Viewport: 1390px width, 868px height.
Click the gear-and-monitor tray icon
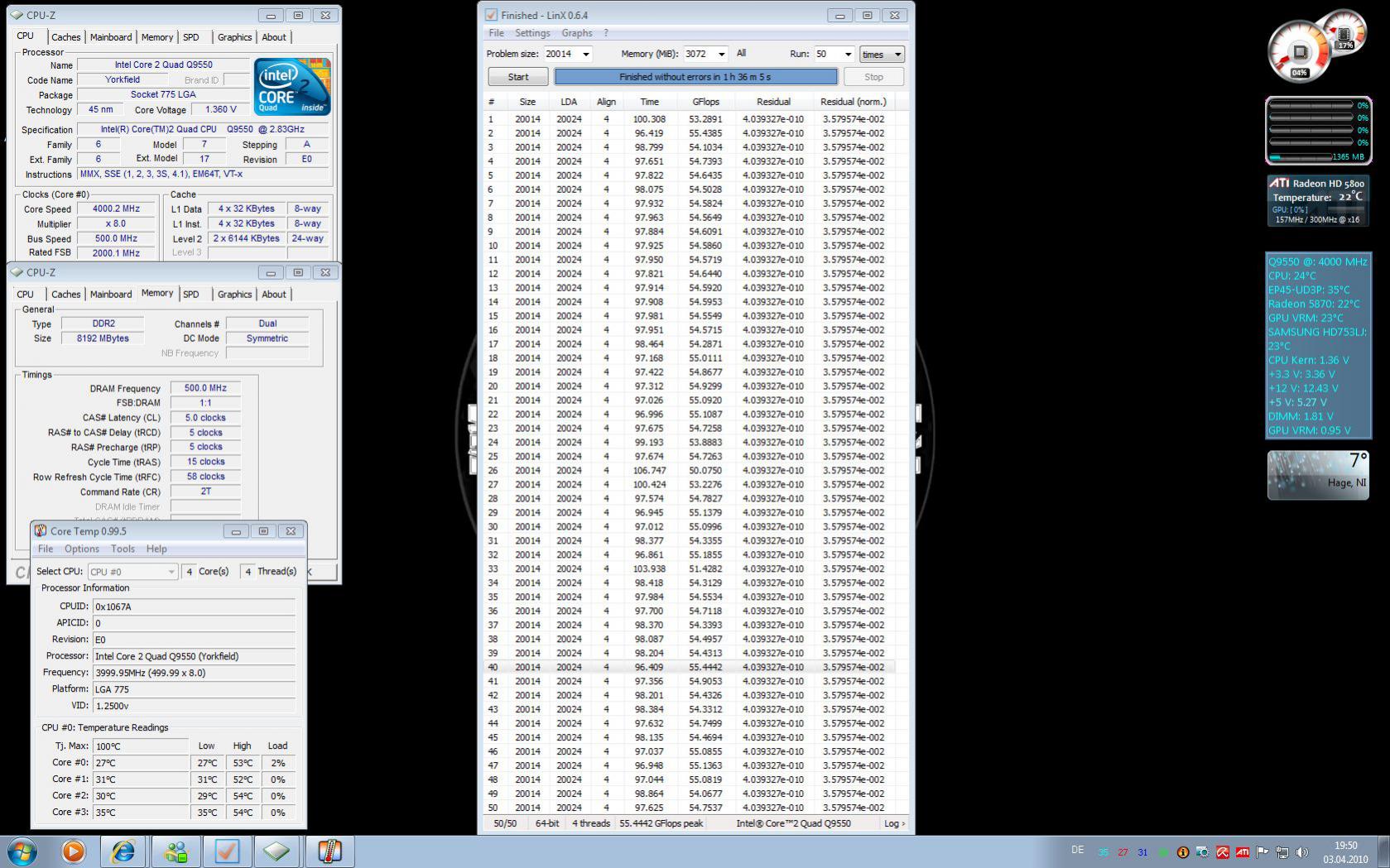point(1202,852)
